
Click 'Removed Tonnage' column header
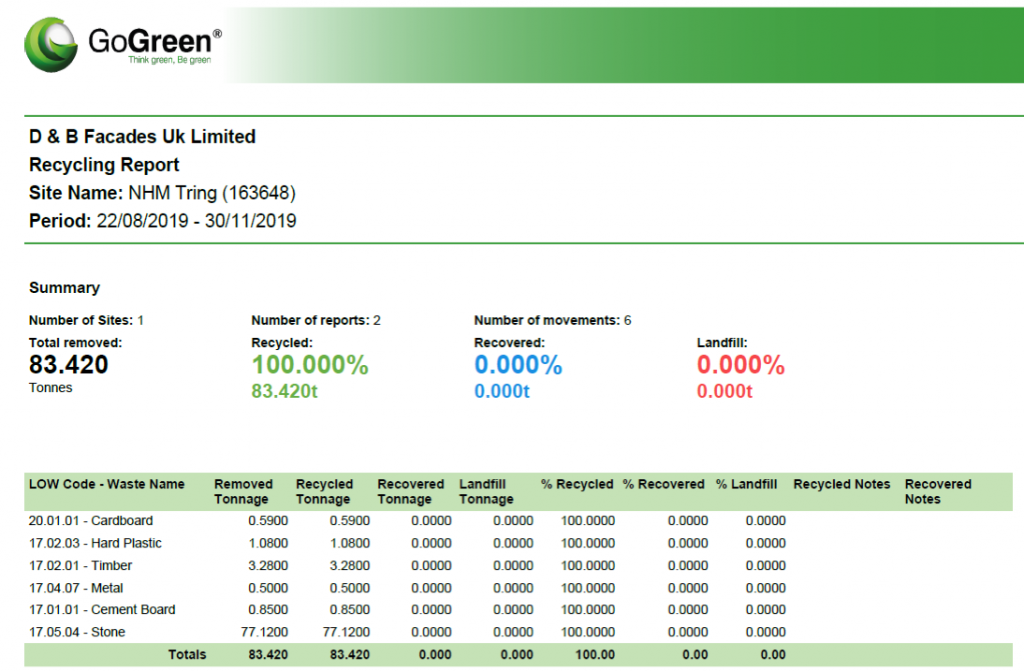(x=244, y=491)
